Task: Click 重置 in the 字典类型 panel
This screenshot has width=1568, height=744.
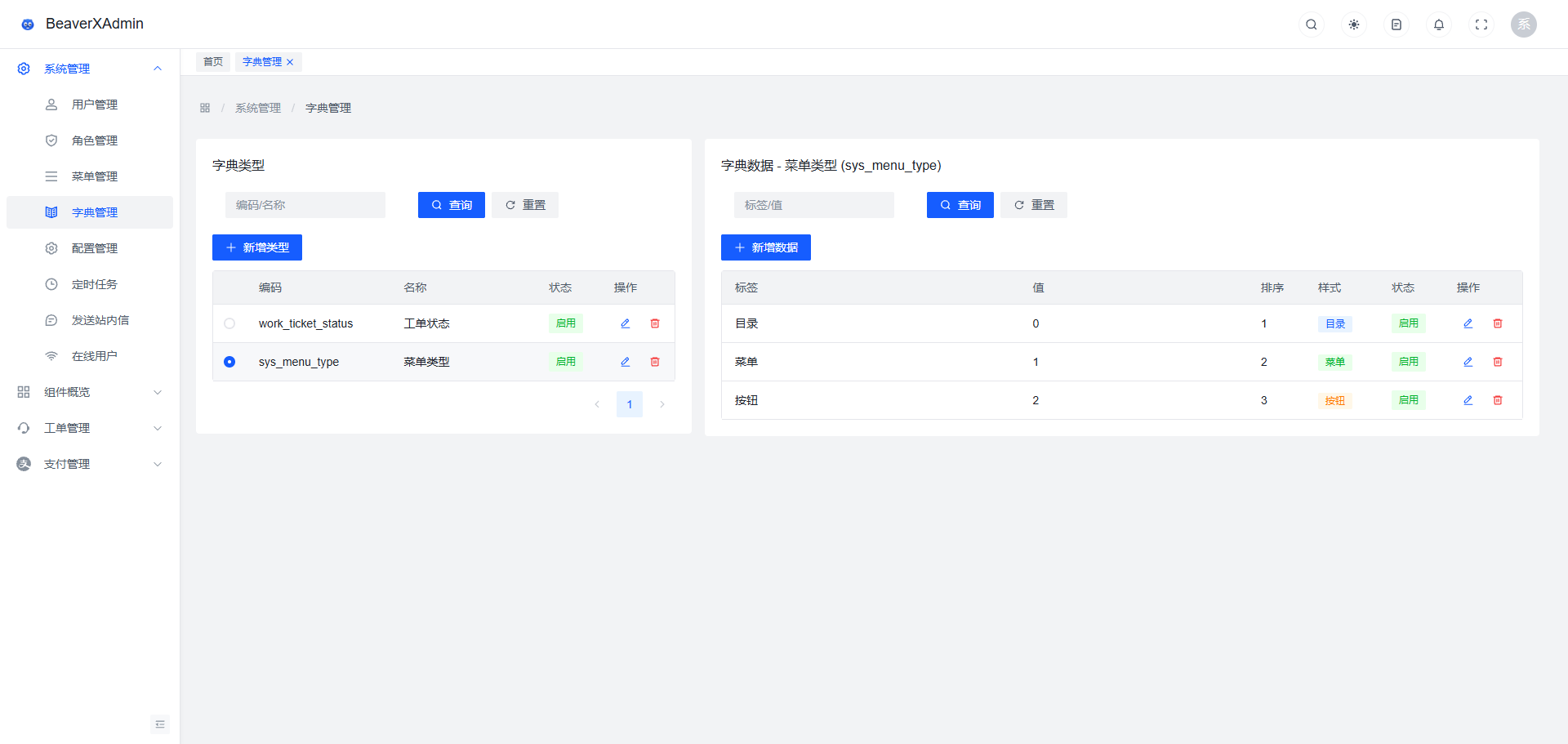Action: (525, 205)
